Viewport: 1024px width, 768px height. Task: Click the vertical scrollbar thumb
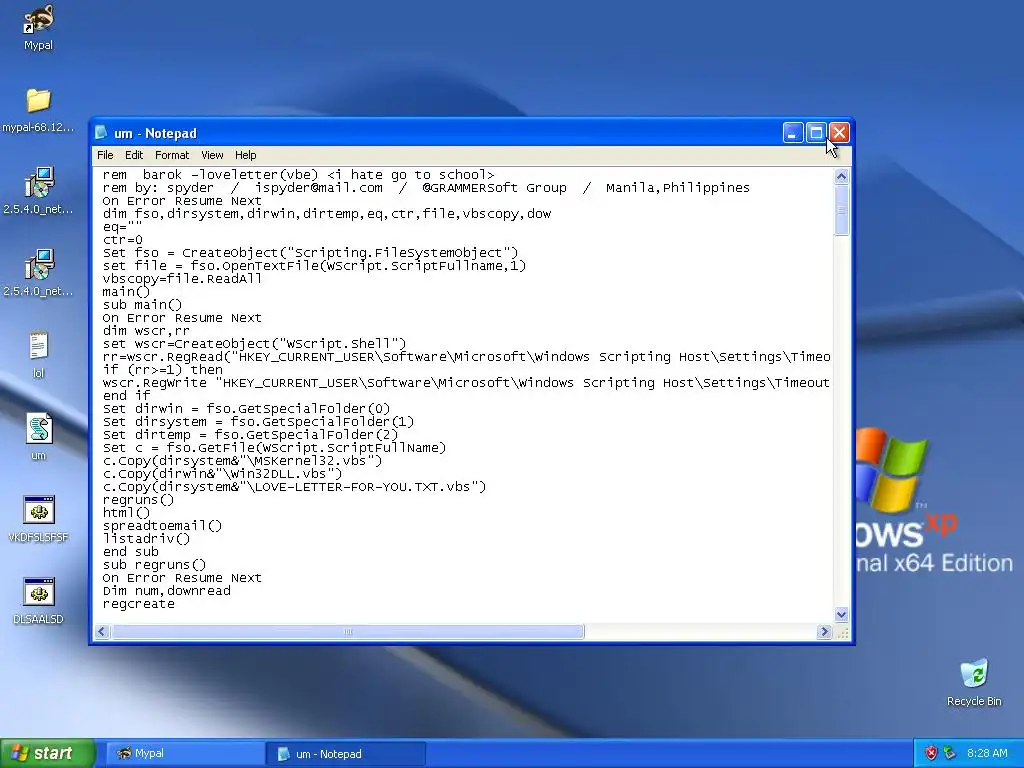[841, 210]
